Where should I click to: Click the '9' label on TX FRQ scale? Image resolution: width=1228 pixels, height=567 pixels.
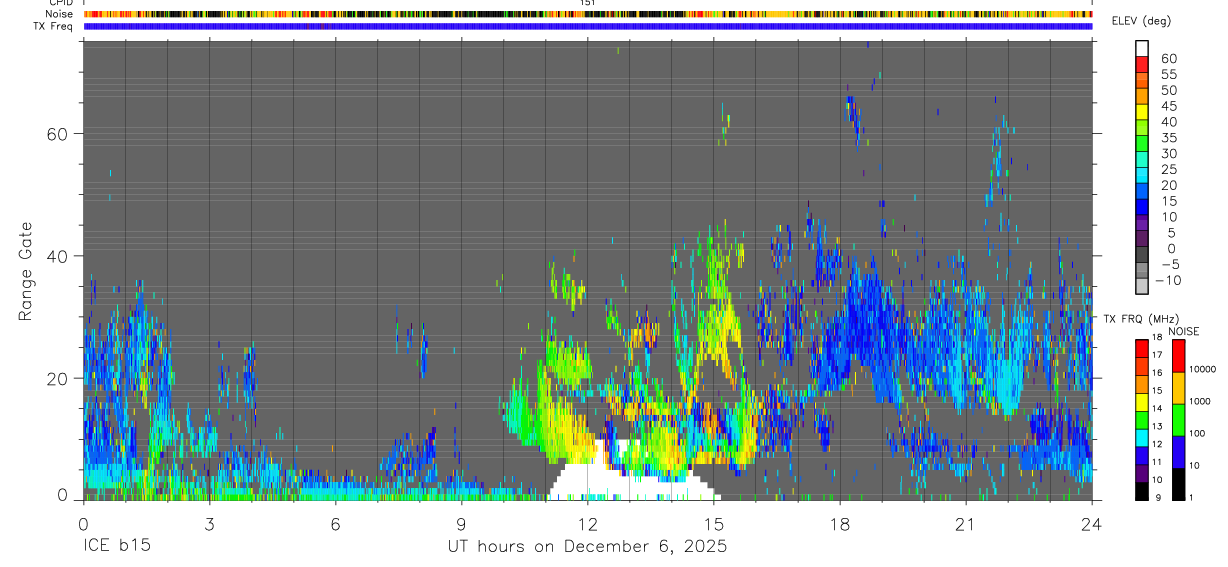1157,498
